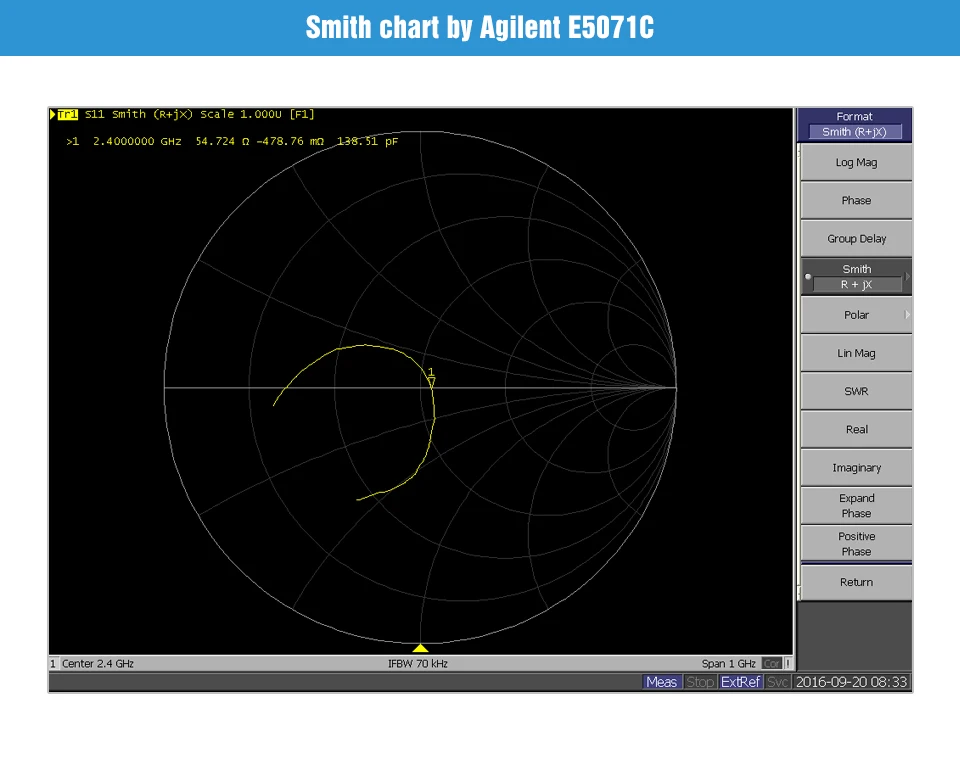The image size is (960, 773).
Task: Click the Tr1 active trace label
Action: pyautogui.click(x=67, y=114)
